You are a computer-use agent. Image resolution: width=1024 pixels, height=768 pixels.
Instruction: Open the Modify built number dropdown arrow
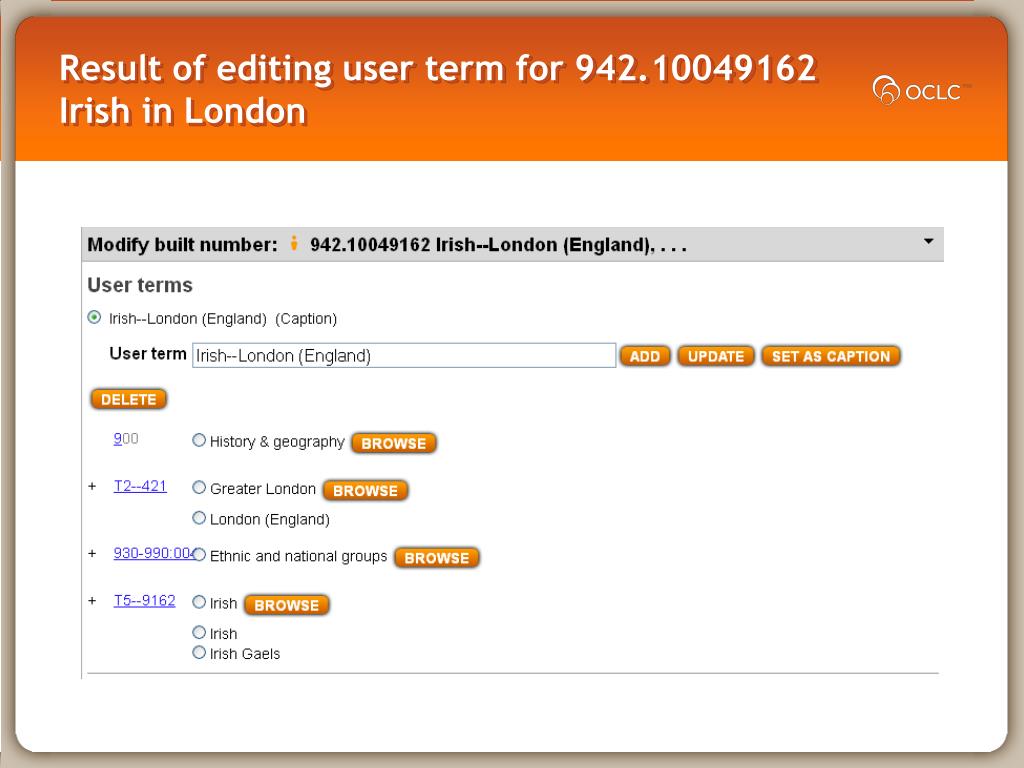click(x=929, y=242)
